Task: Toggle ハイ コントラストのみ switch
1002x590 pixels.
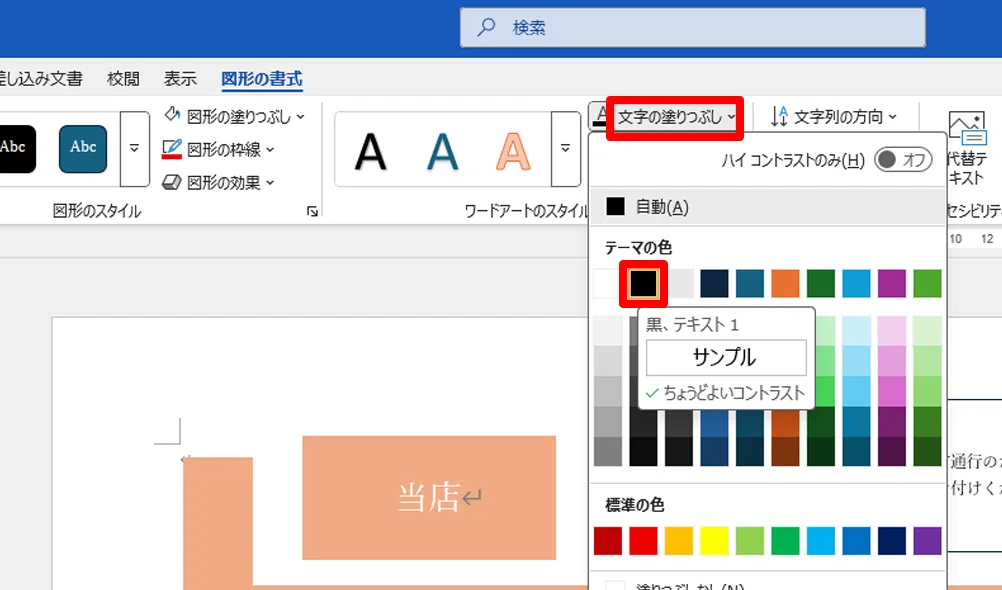Action: [903, 160]
